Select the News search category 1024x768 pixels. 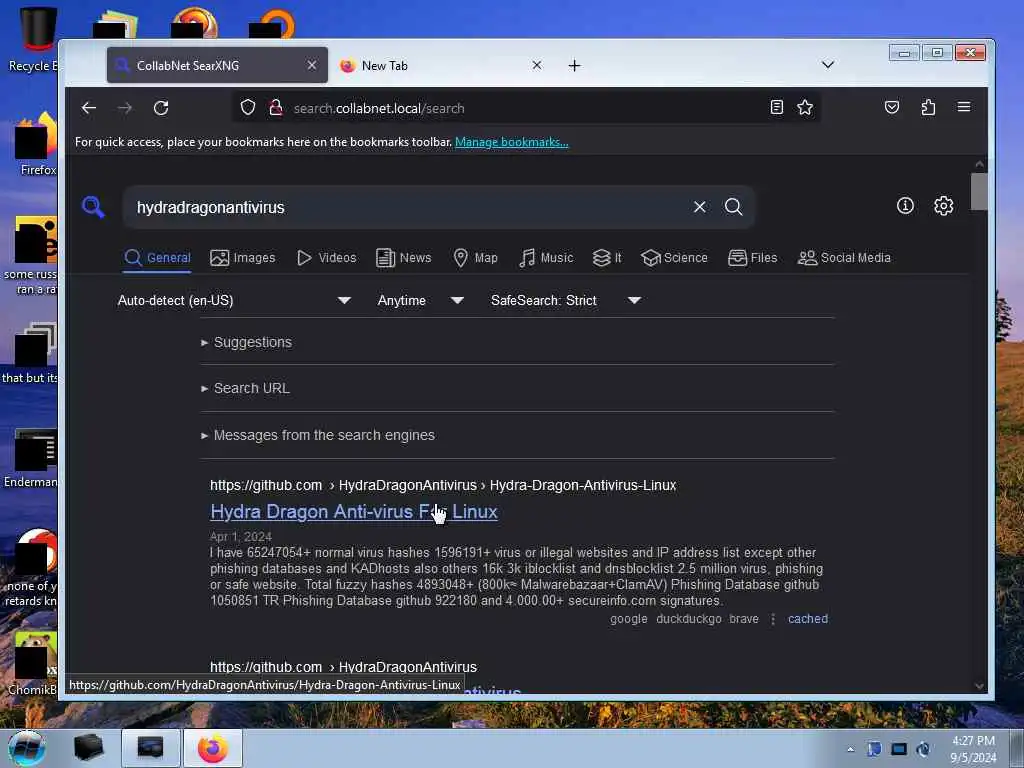pos(404,258)
